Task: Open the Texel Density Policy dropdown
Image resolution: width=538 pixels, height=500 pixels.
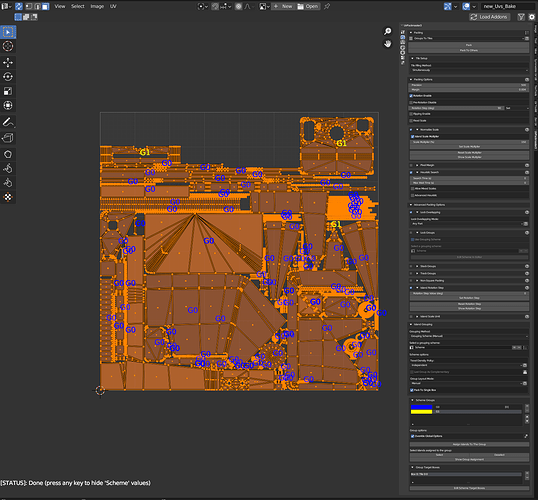Action: coord(466,365)
